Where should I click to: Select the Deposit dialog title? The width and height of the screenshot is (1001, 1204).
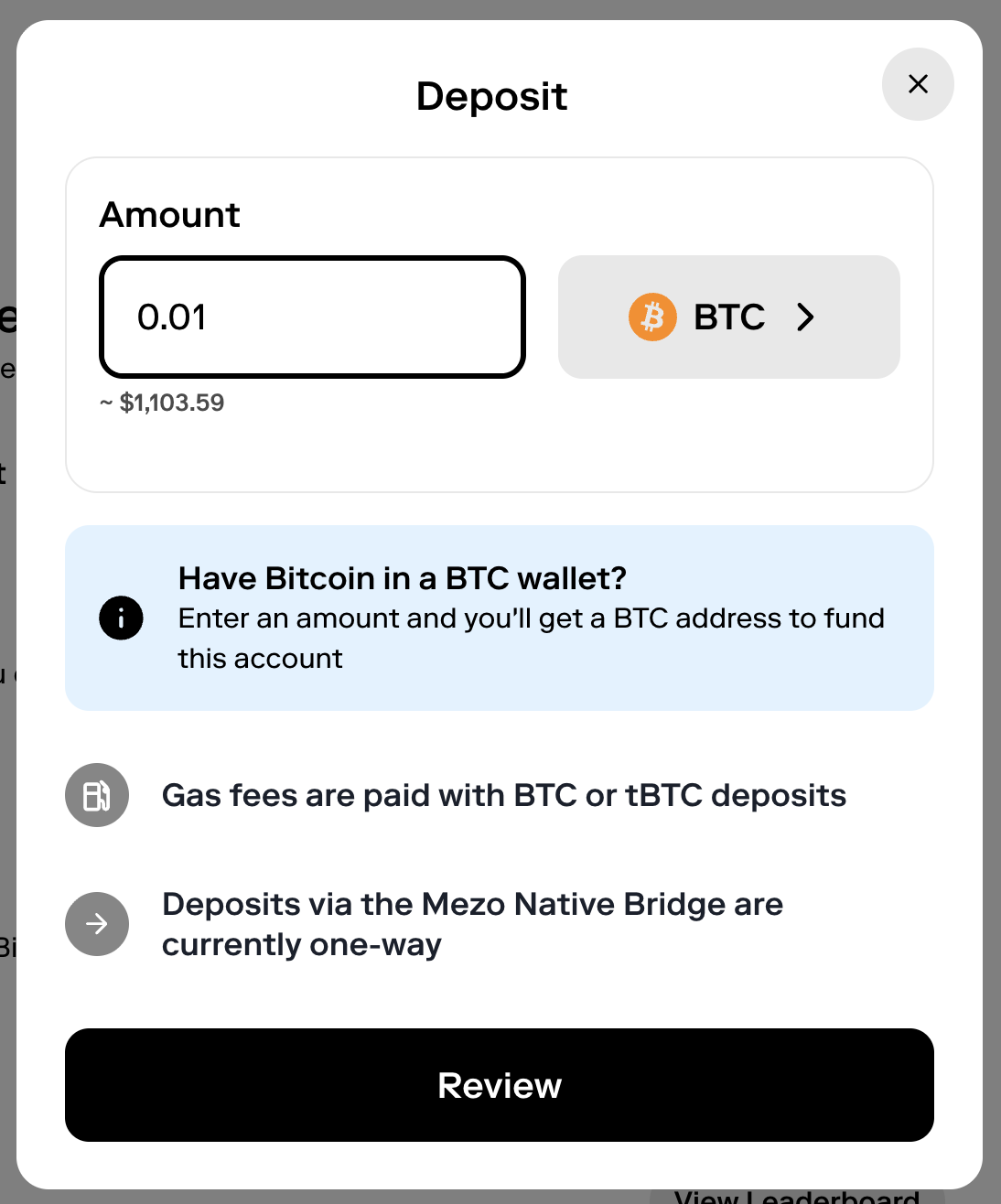pos(491,96)
